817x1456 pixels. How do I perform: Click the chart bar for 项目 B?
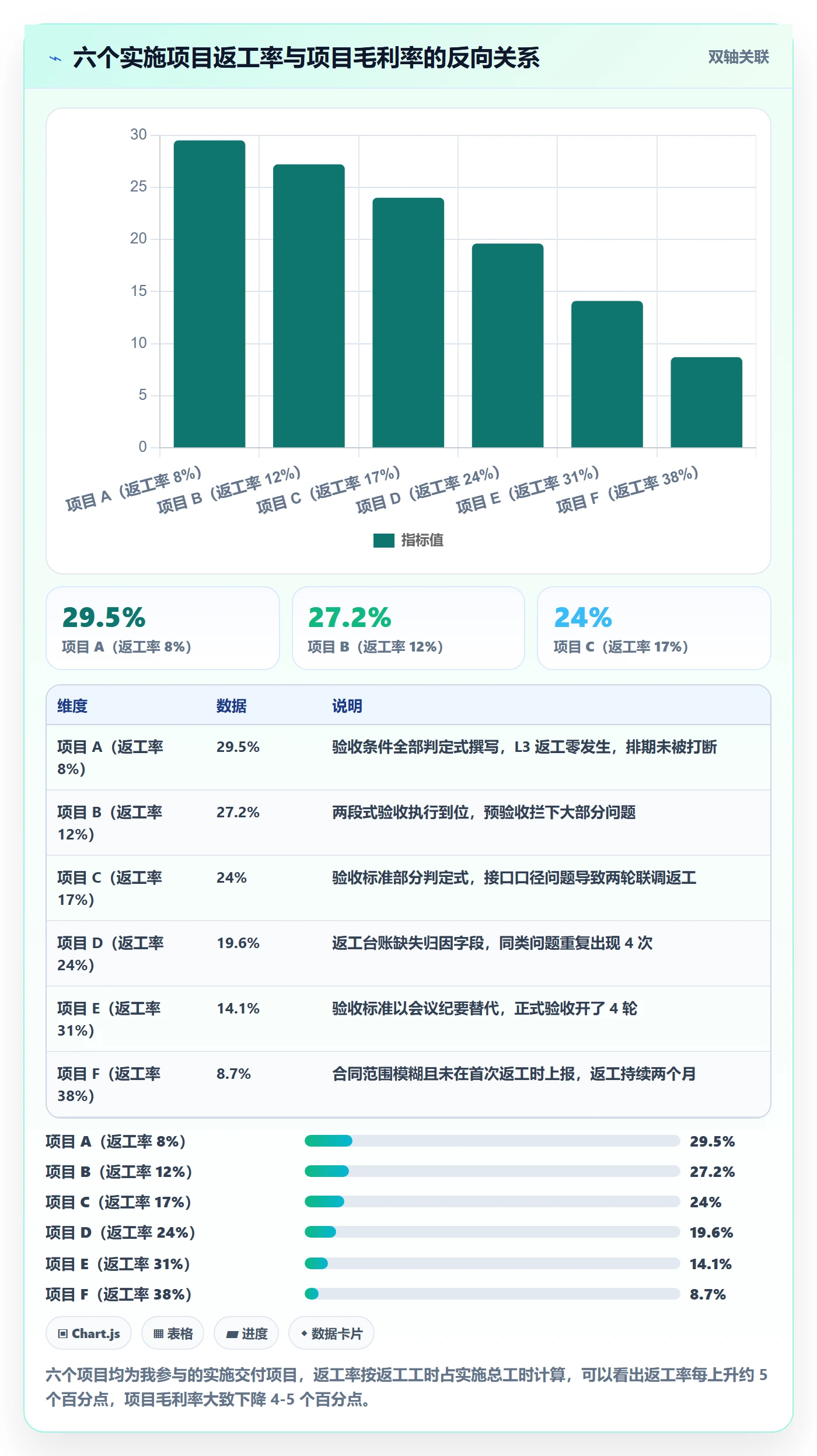click(x=309, y=306)
